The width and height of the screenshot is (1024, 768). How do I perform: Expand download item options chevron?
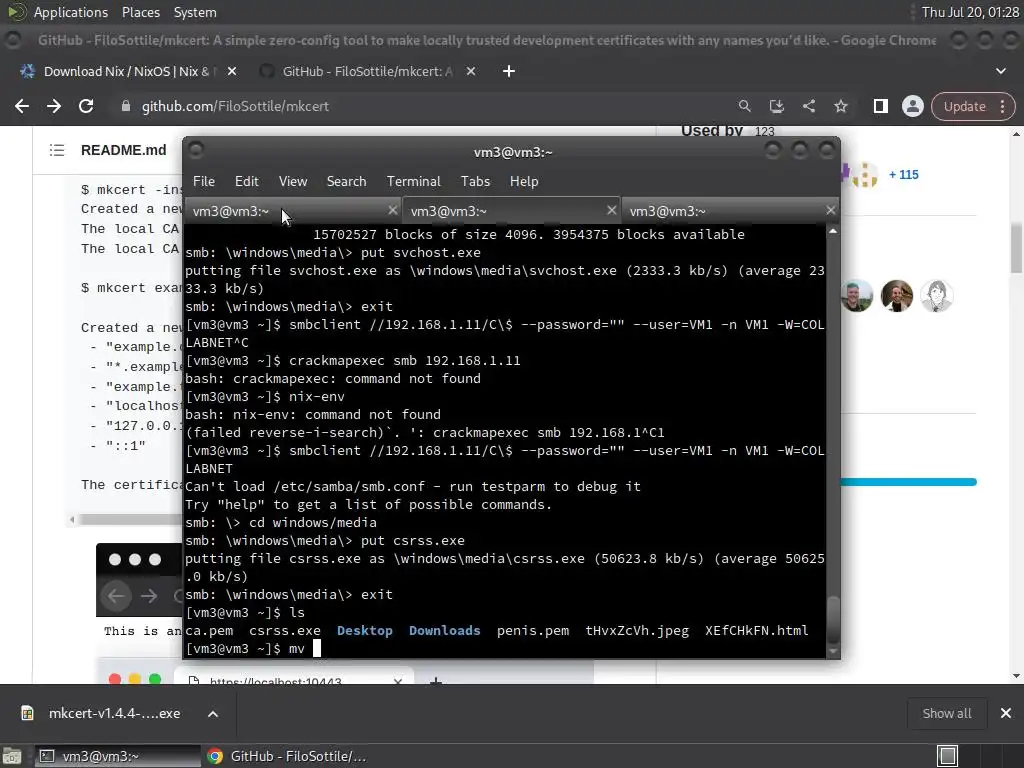click(213, 714)
